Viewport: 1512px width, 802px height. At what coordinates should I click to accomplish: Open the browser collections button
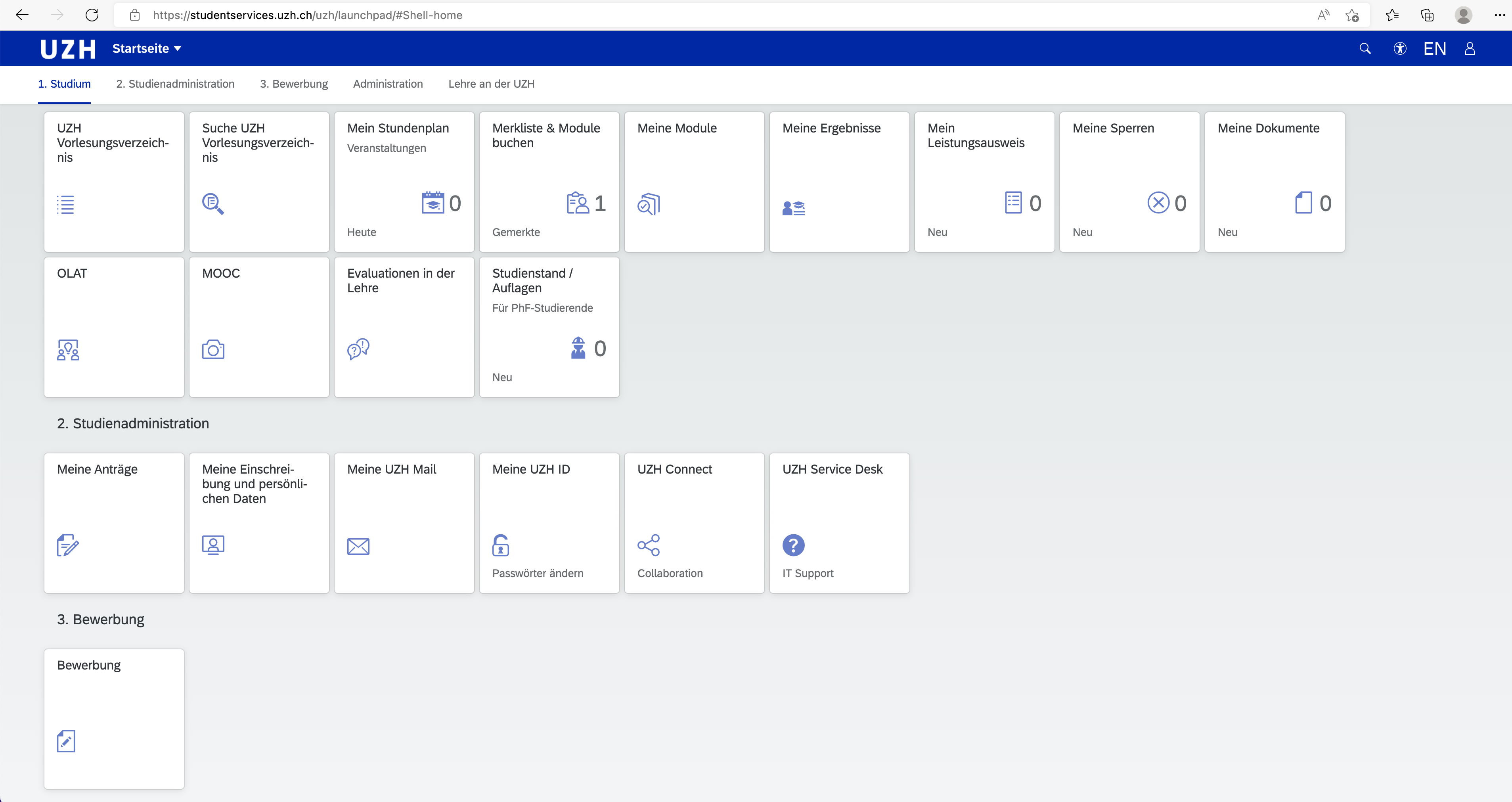coord(1428,15)
